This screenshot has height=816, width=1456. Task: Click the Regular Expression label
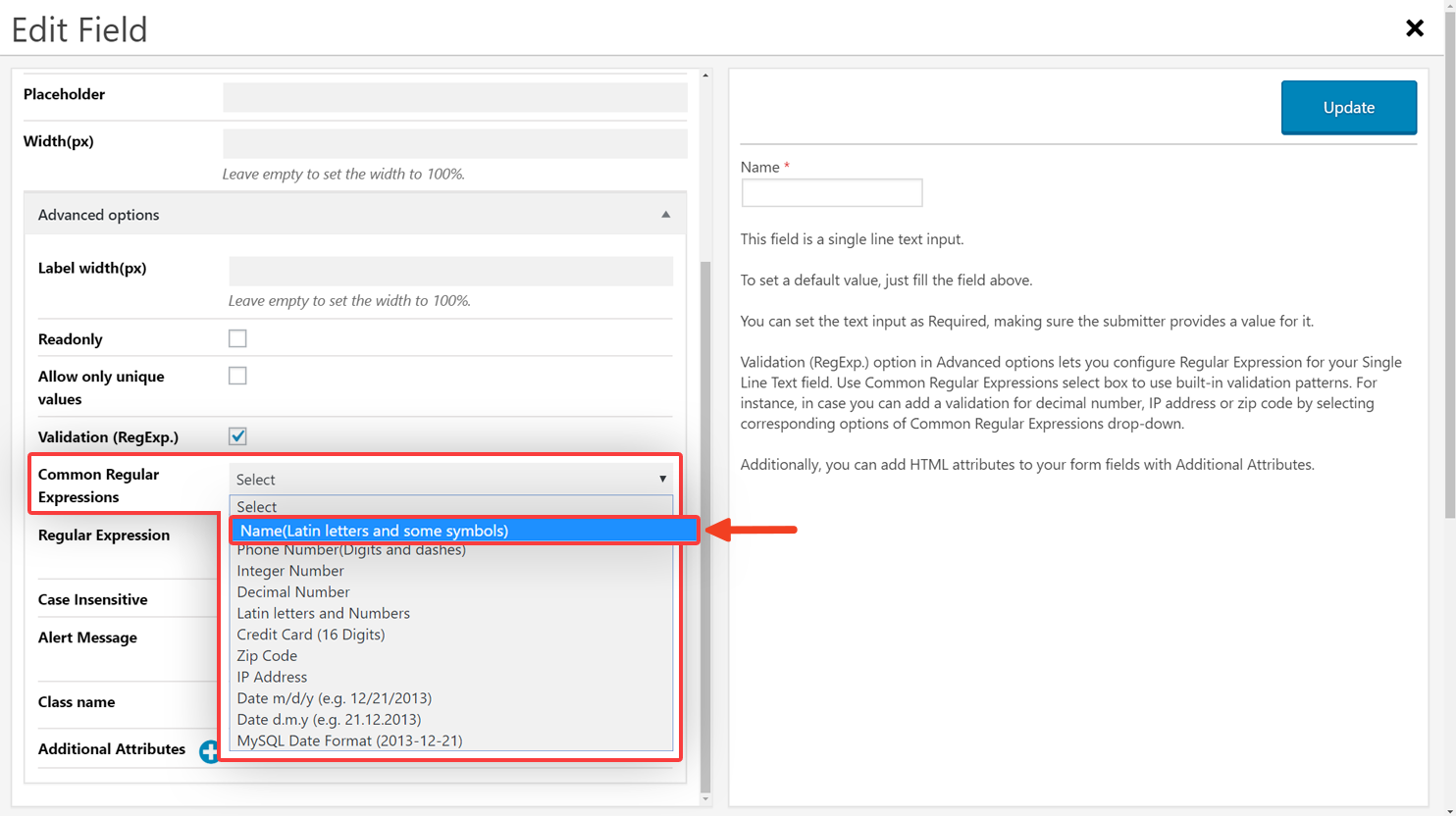coord(104,535)
